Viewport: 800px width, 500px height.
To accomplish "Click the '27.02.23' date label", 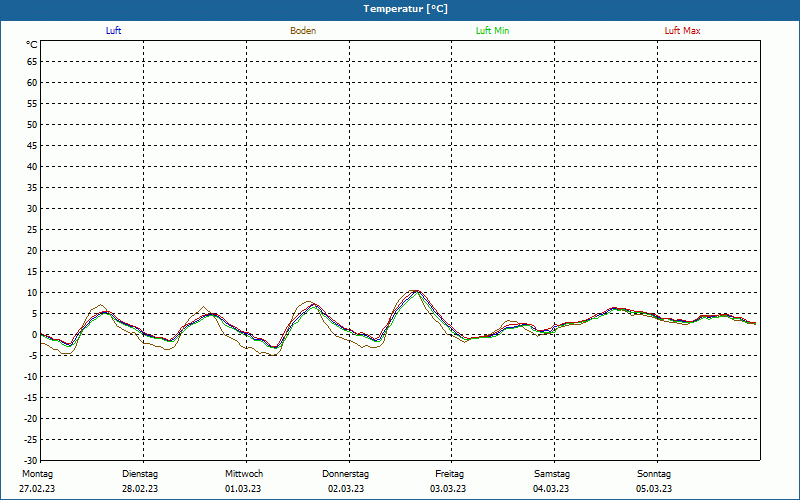I will tap(37, 489).
